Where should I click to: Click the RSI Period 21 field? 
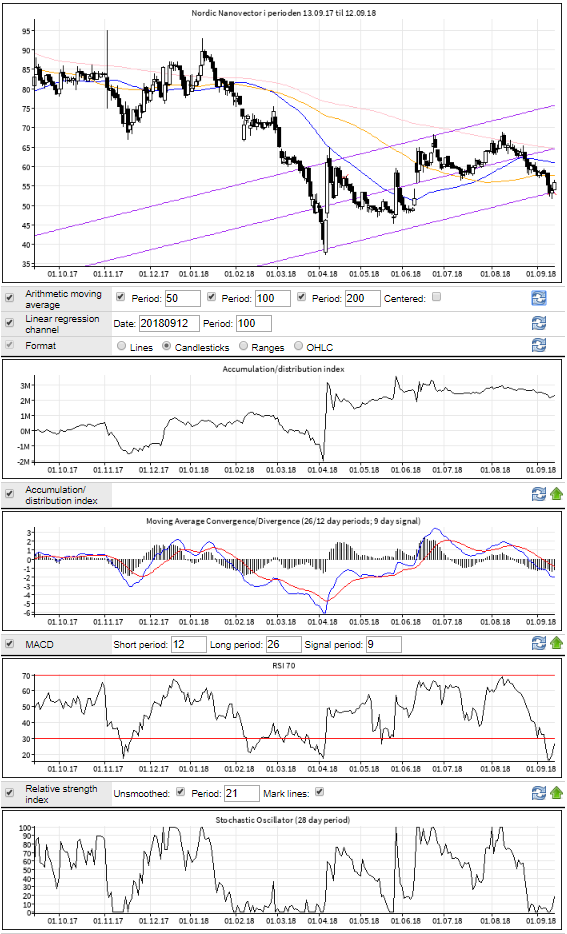[242, 793]
